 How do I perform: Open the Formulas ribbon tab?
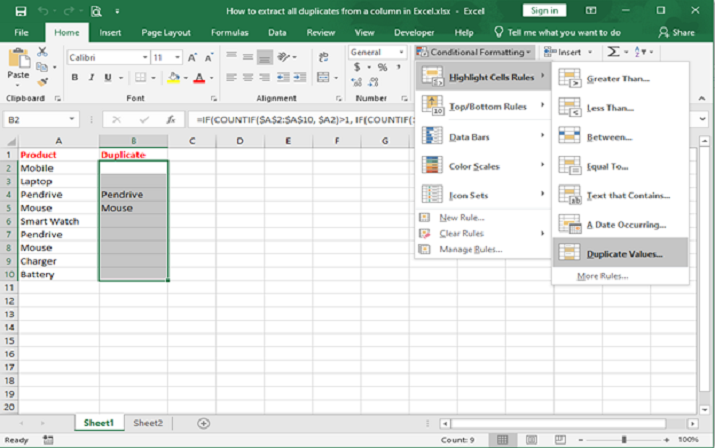tap(229, 32)
